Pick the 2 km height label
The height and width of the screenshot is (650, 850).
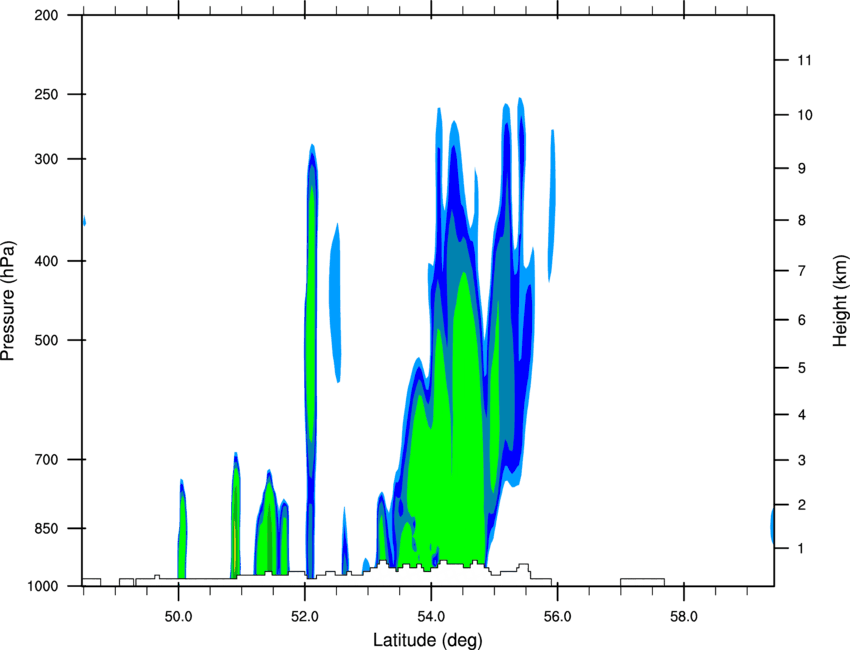click(801, 505)
